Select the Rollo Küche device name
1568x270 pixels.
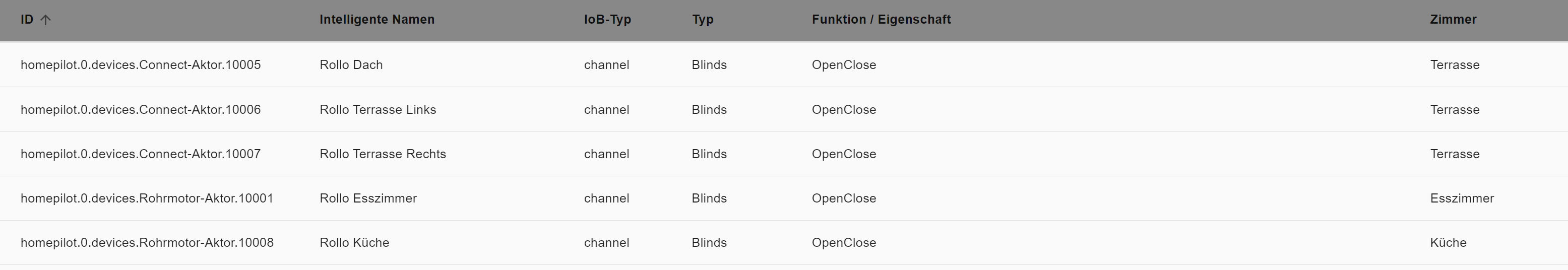[354, 243]
